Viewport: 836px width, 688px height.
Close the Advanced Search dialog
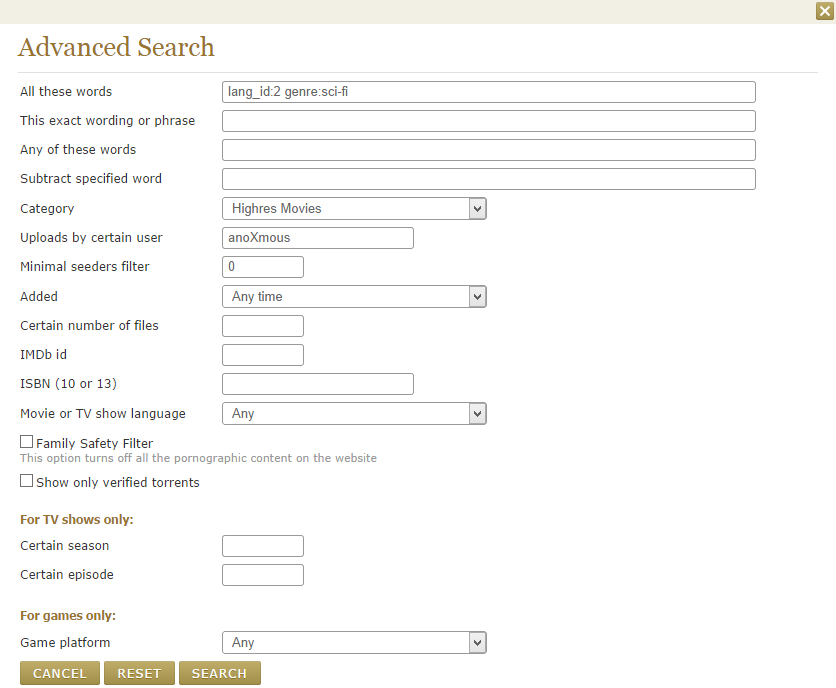pos(824,11)
